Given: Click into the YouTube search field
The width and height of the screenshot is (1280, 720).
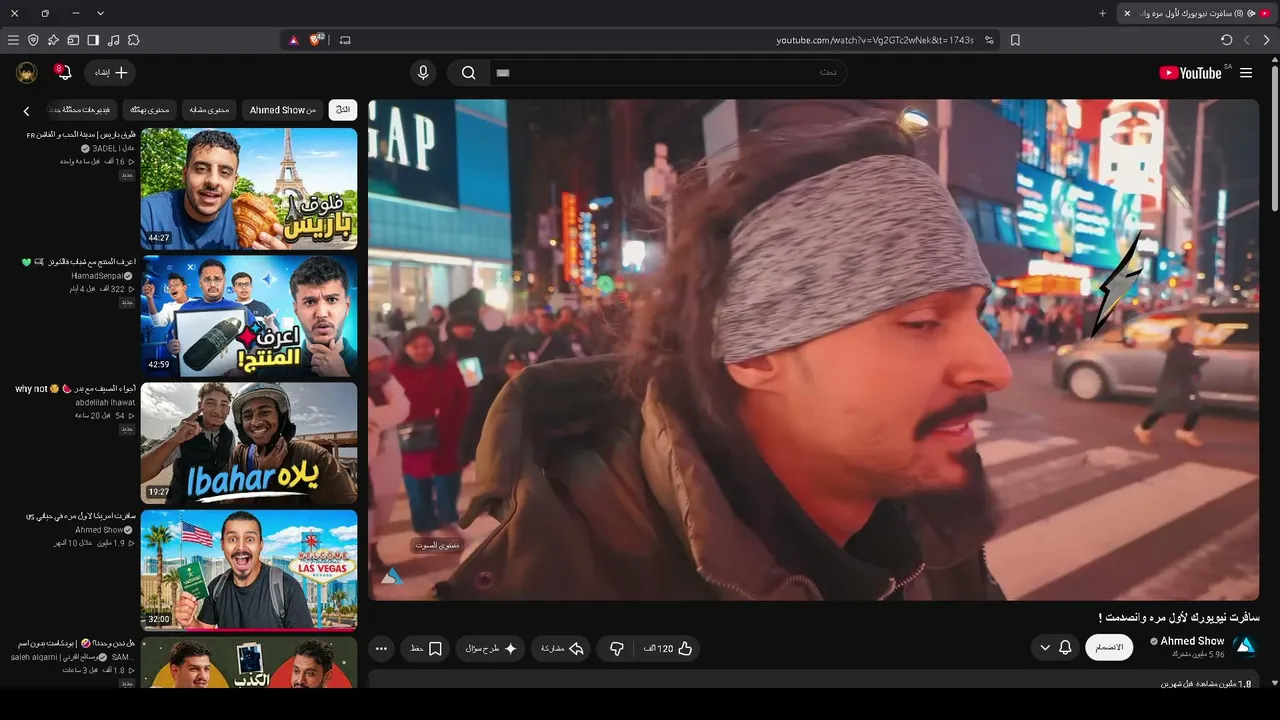Looking at the screenshot, I should click(668, 73).
